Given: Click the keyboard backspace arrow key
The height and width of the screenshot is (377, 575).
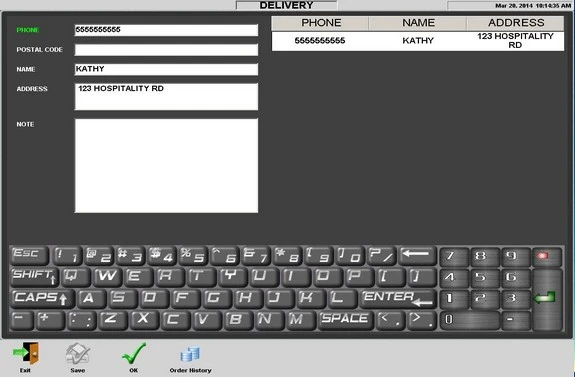Looking at the screenshot, I should point(417,255).
